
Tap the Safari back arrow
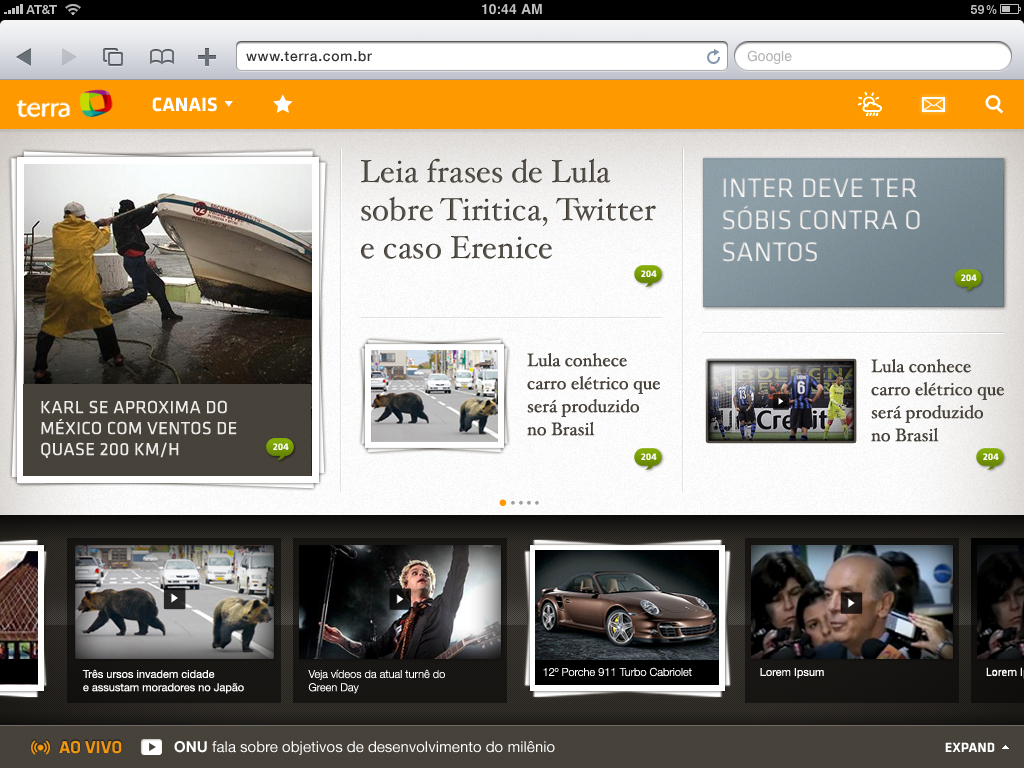pos(24,57)
